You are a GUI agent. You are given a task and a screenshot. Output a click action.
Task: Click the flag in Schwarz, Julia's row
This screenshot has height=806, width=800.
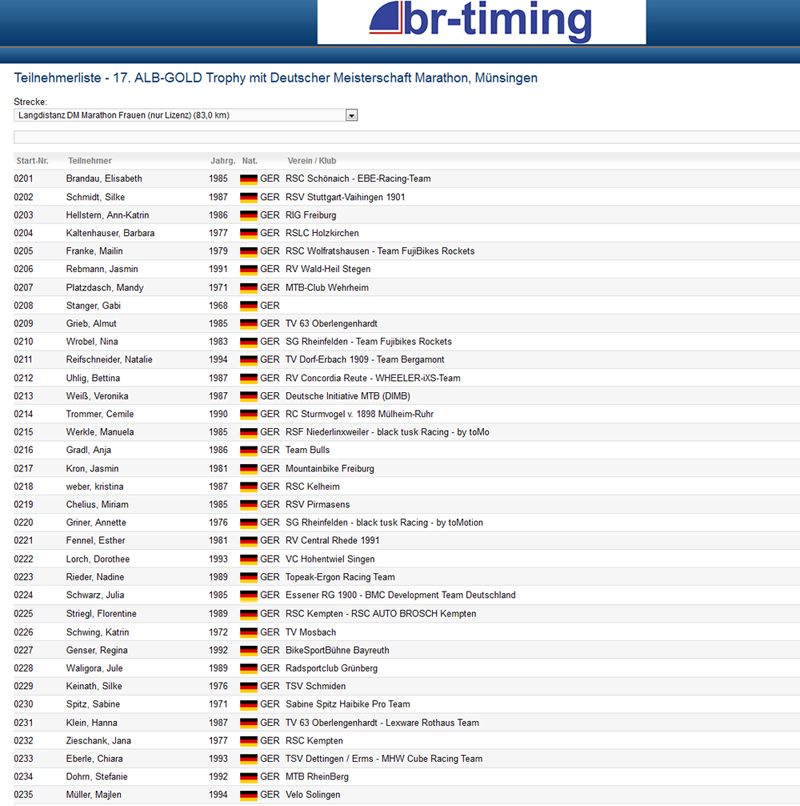249,595
